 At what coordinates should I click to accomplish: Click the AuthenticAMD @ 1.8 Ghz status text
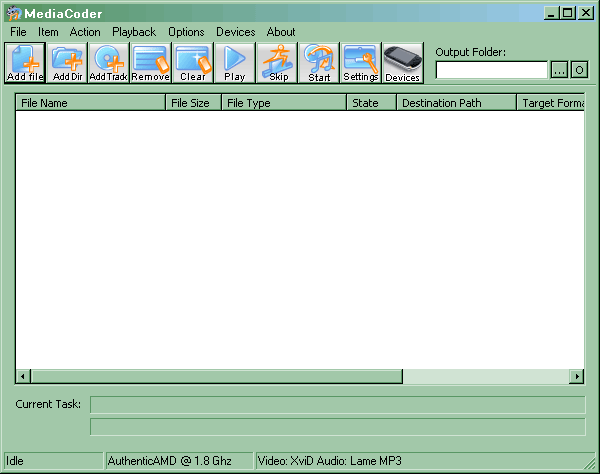(179, 461)
